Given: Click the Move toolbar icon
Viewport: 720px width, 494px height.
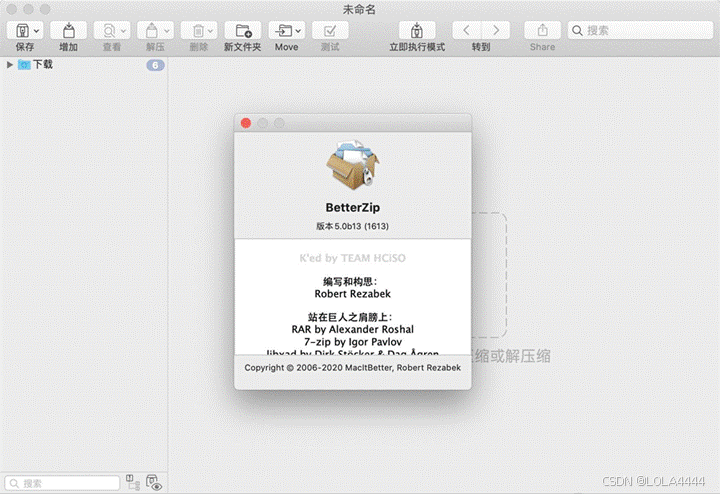Looking at the screenshot, I should click(283, 31).
